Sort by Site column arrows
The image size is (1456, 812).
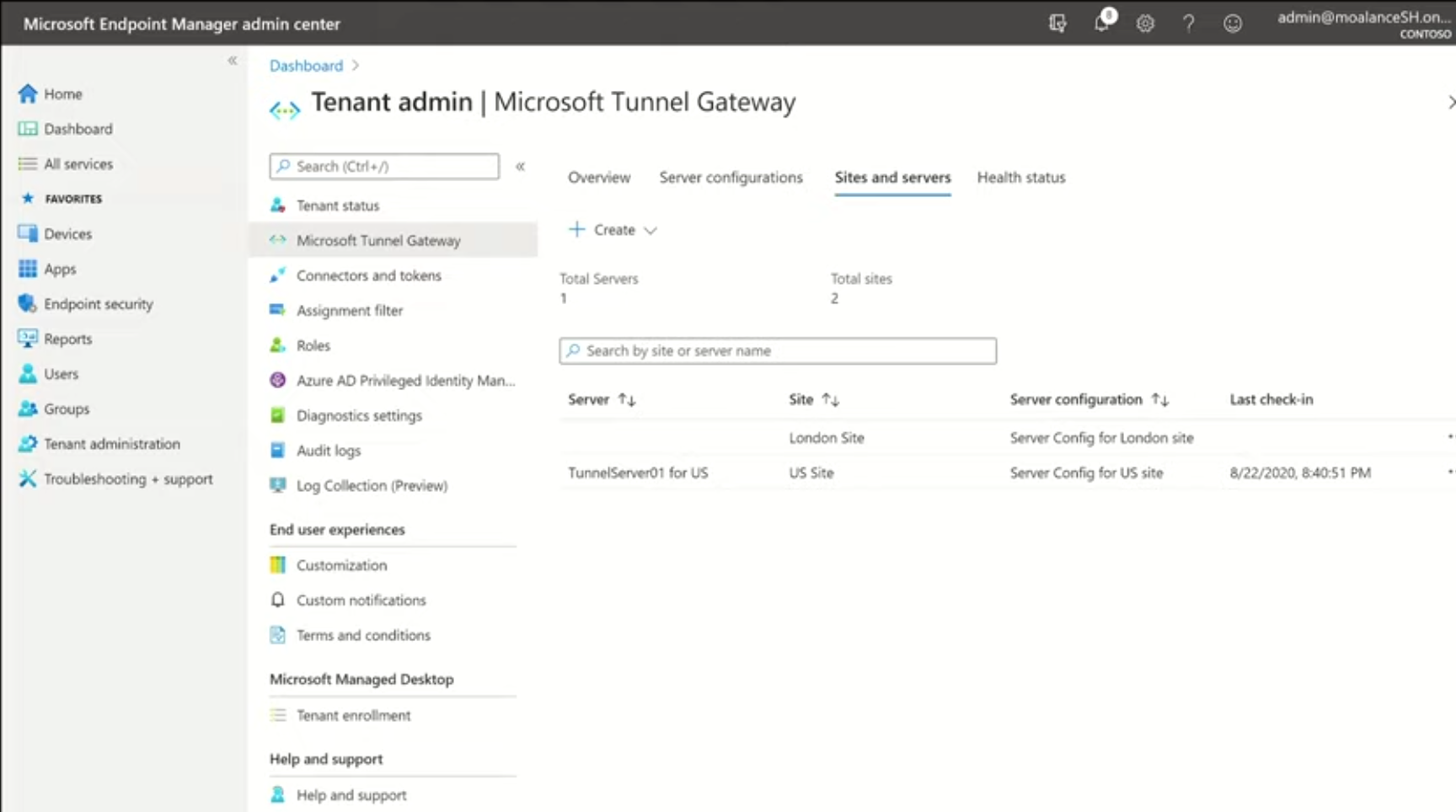[831, 399]
